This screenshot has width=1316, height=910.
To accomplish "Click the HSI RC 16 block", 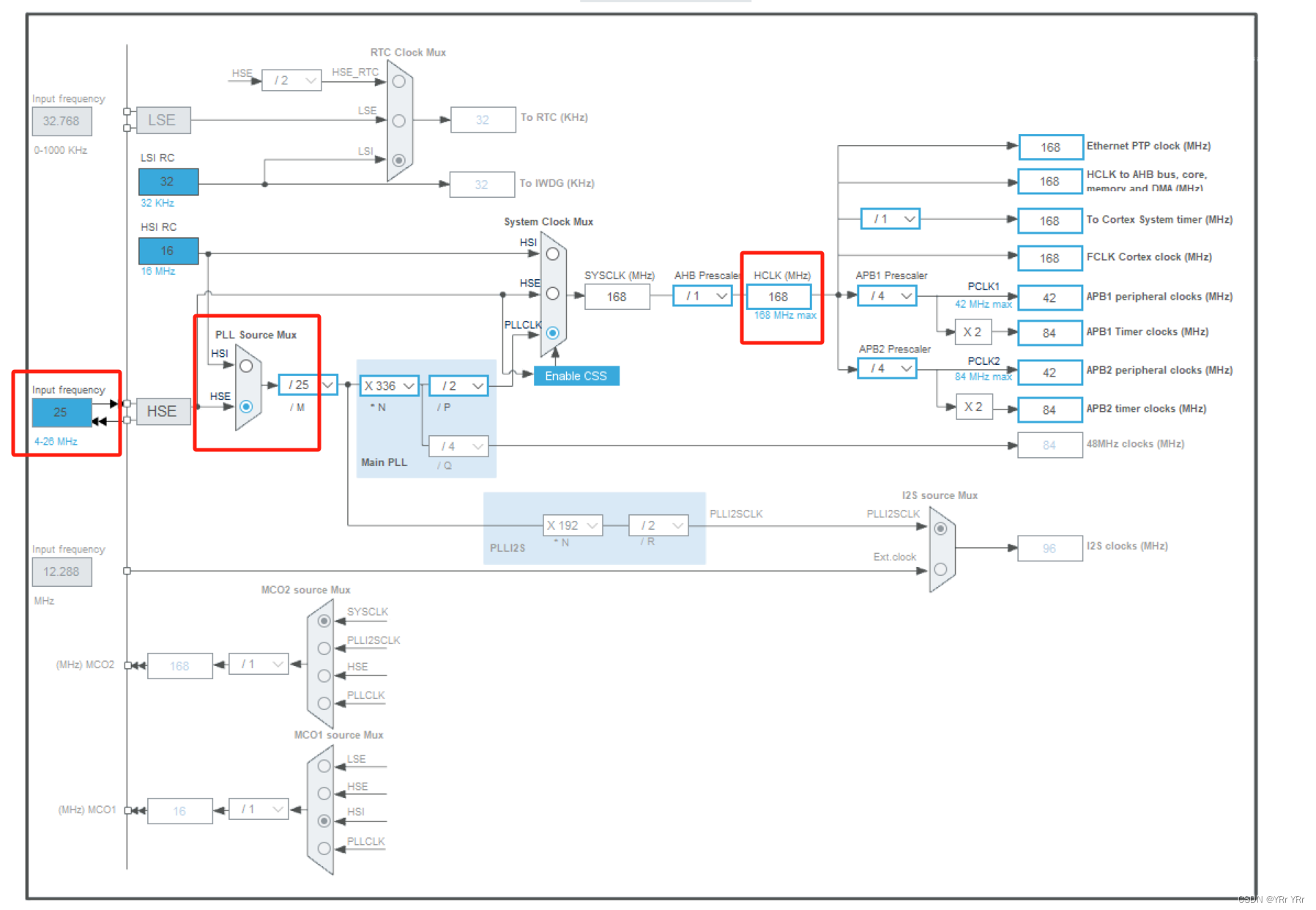I will tap(168, 251).
